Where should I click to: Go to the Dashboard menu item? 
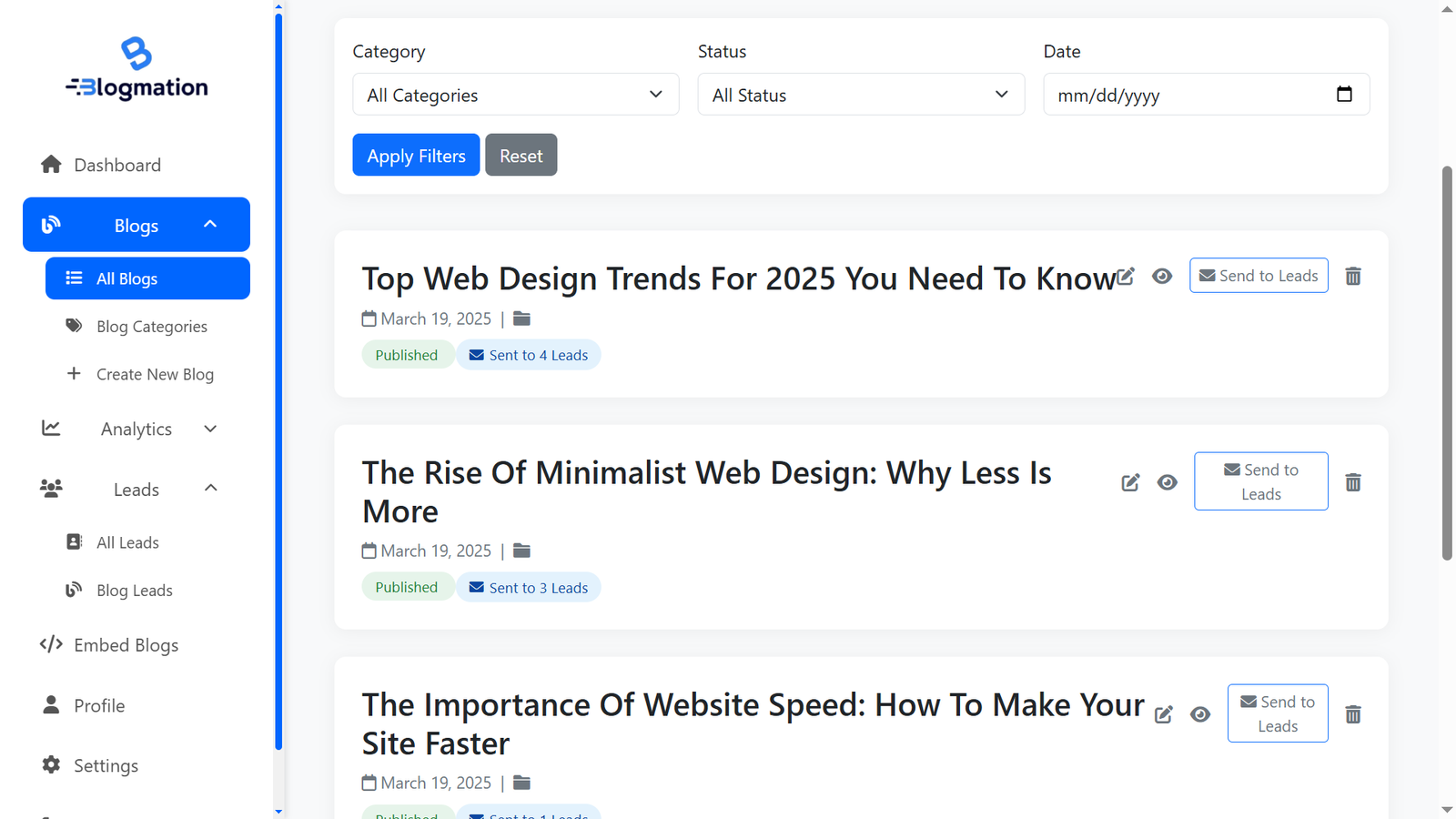(117, 165)
